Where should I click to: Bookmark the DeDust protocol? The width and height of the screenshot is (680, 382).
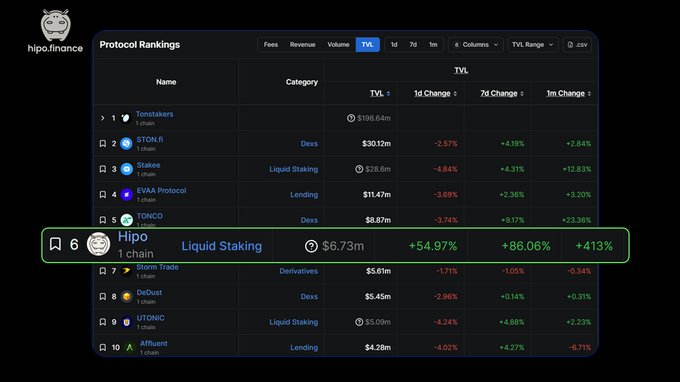coord(103,297)
